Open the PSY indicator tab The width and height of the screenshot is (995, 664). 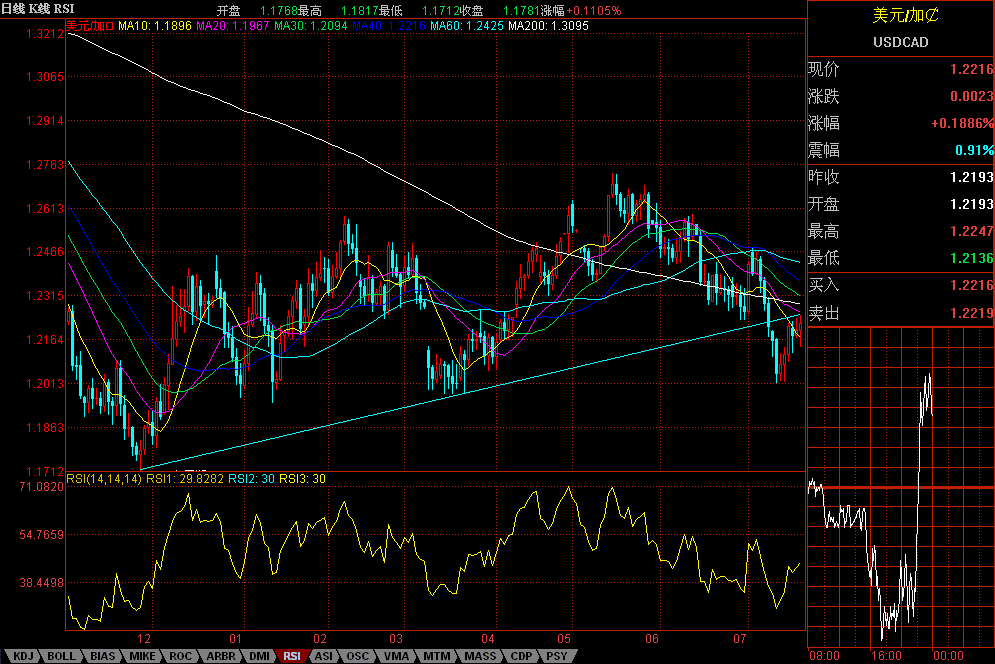[x=557, y=656]
